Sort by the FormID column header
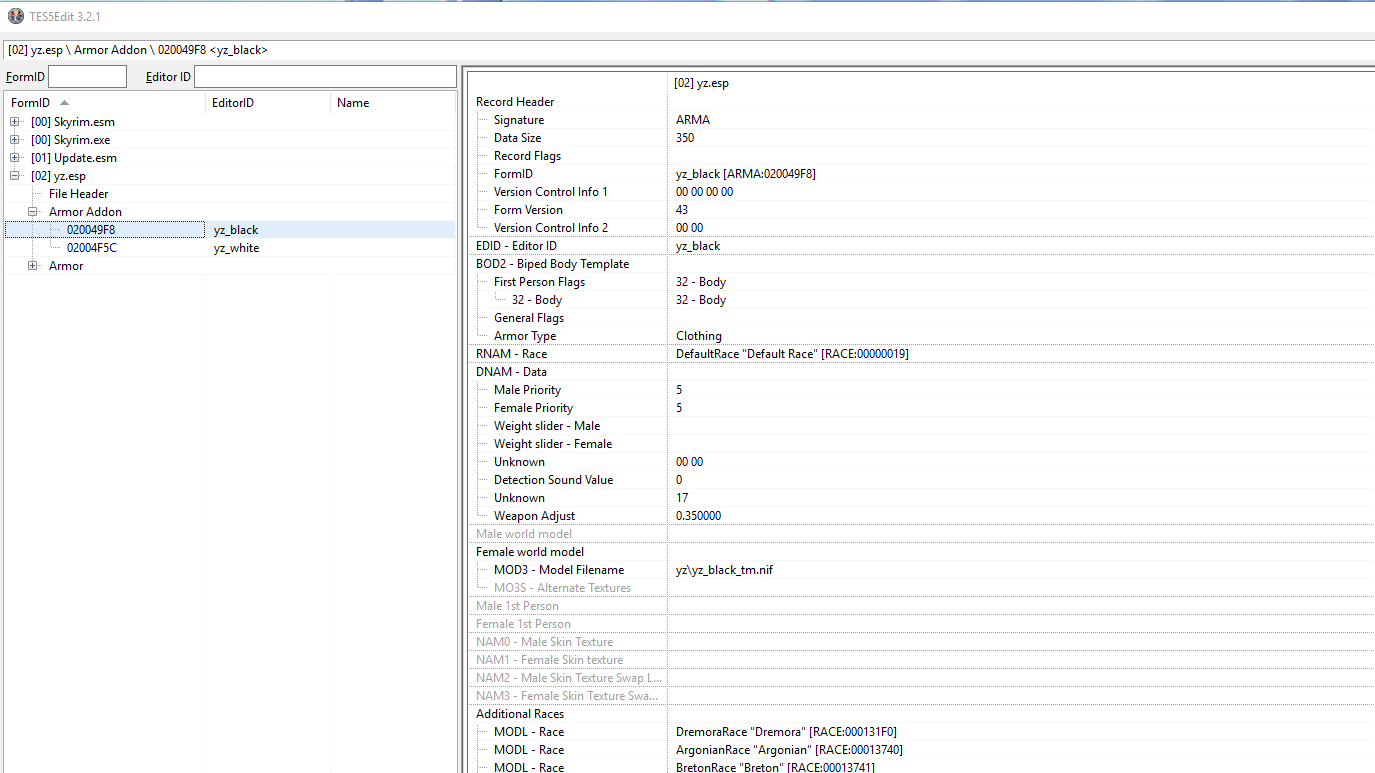The image size is (1375, 773). point(105,103)
